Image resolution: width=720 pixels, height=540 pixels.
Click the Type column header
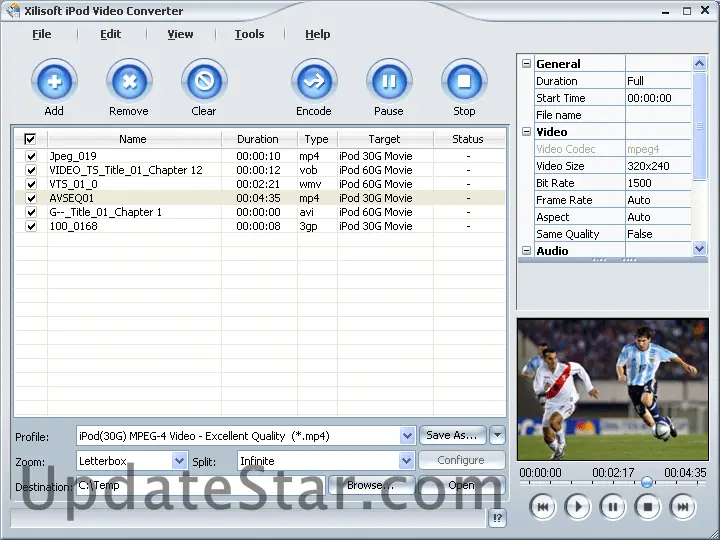pyautogui.click(x=317, y=139)
